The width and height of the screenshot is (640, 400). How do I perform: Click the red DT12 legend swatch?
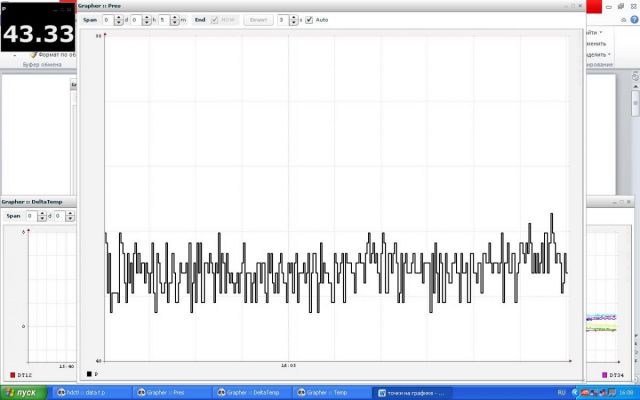click(12, 374)
